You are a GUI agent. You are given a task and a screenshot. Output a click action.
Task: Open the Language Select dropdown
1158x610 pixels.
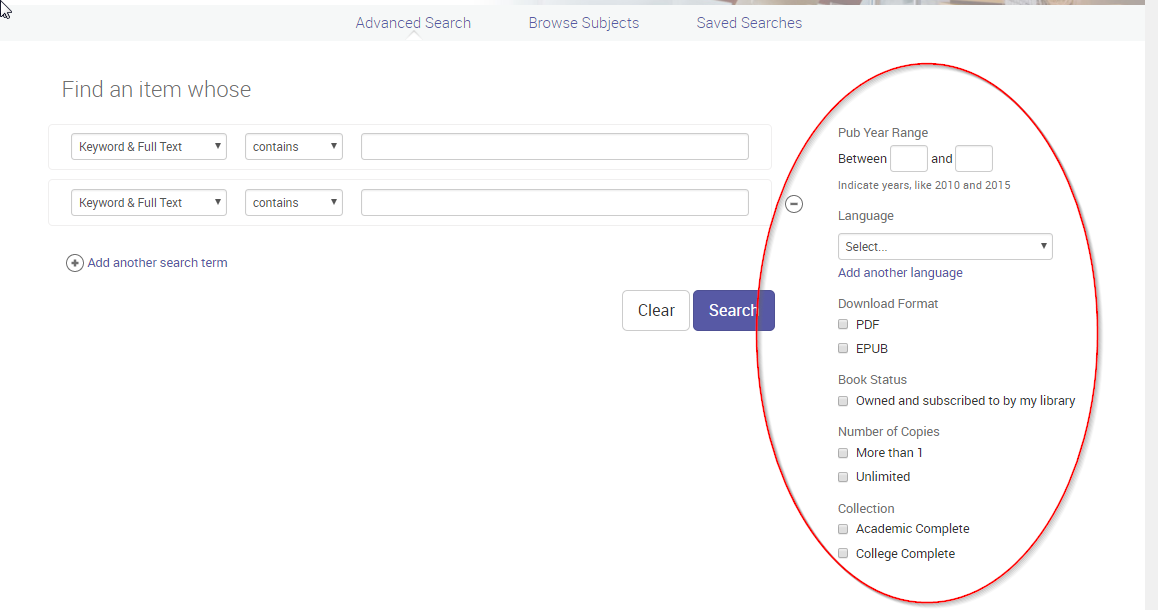944,246
